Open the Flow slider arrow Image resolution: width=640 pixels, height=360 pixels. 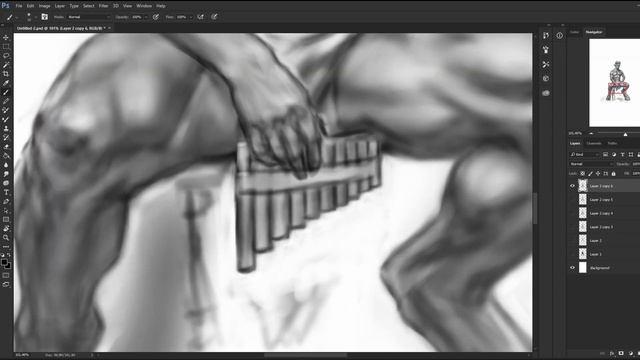tap(191, 17)
